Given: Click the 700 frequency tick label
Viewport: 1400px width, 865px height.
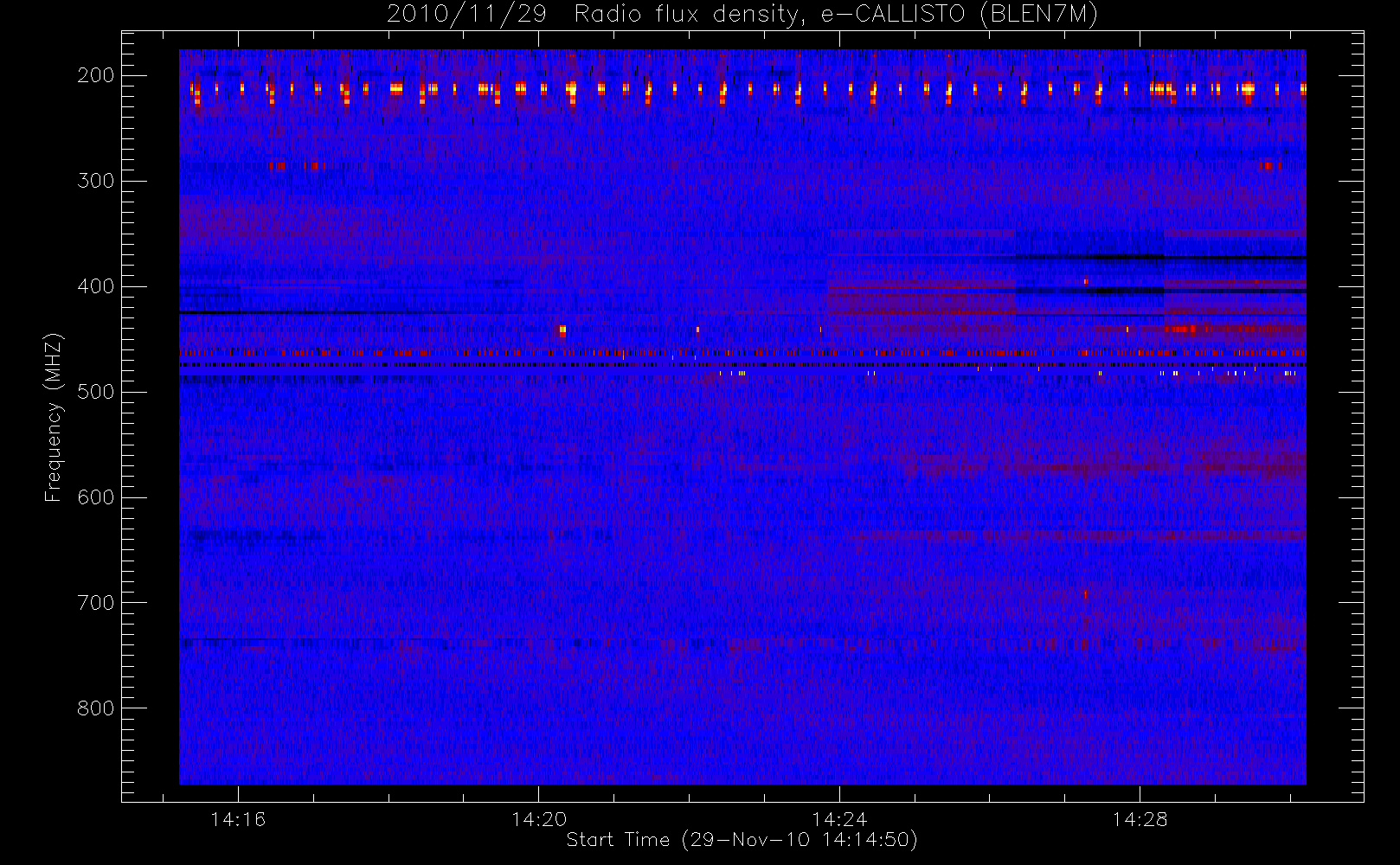Looking at the screenshot, I should point(96,603).
